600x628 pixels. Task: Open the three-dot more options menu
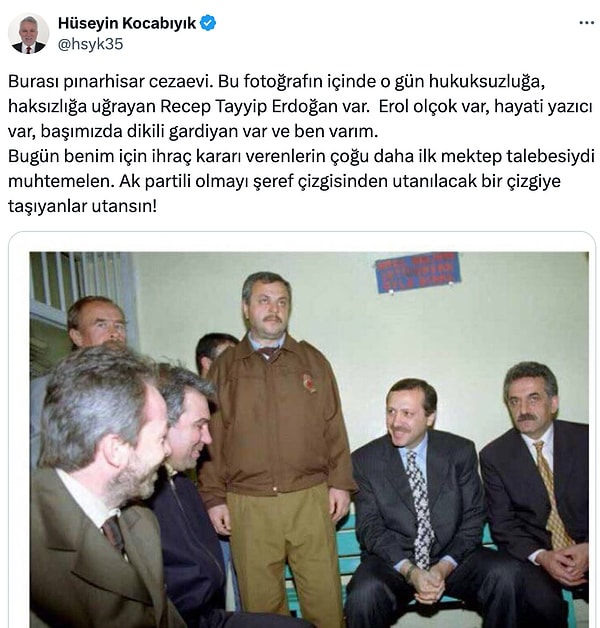[x=586, y=23]
